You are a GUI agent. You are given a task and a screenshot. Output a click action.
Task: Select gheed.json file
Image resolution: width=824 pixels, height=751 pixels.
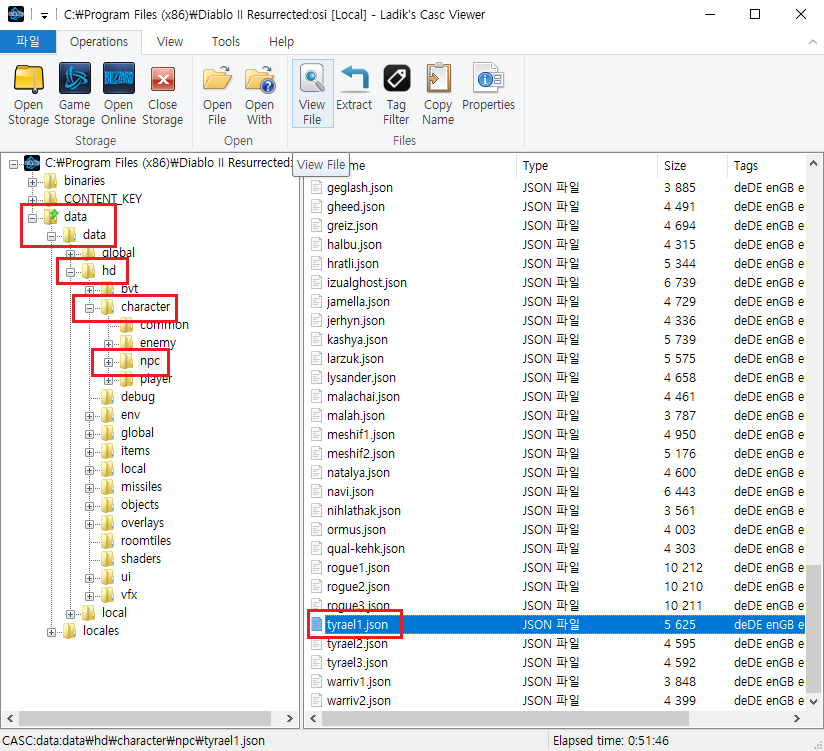[x=356, y=207]
